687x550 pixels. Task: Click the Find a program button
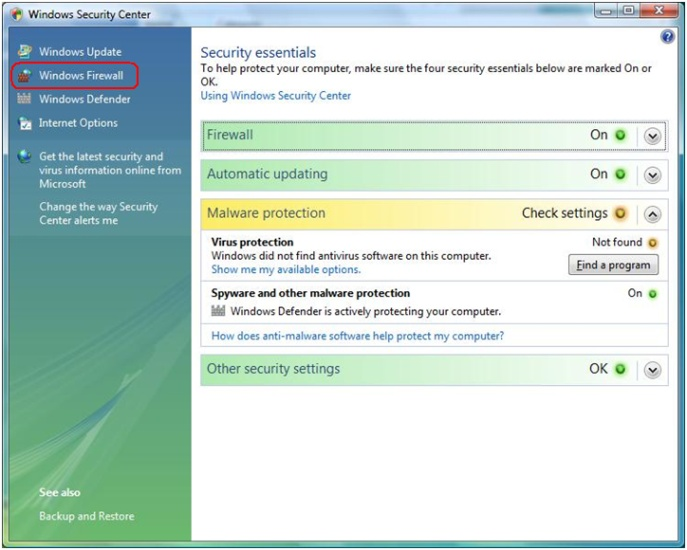click(613, 265)
